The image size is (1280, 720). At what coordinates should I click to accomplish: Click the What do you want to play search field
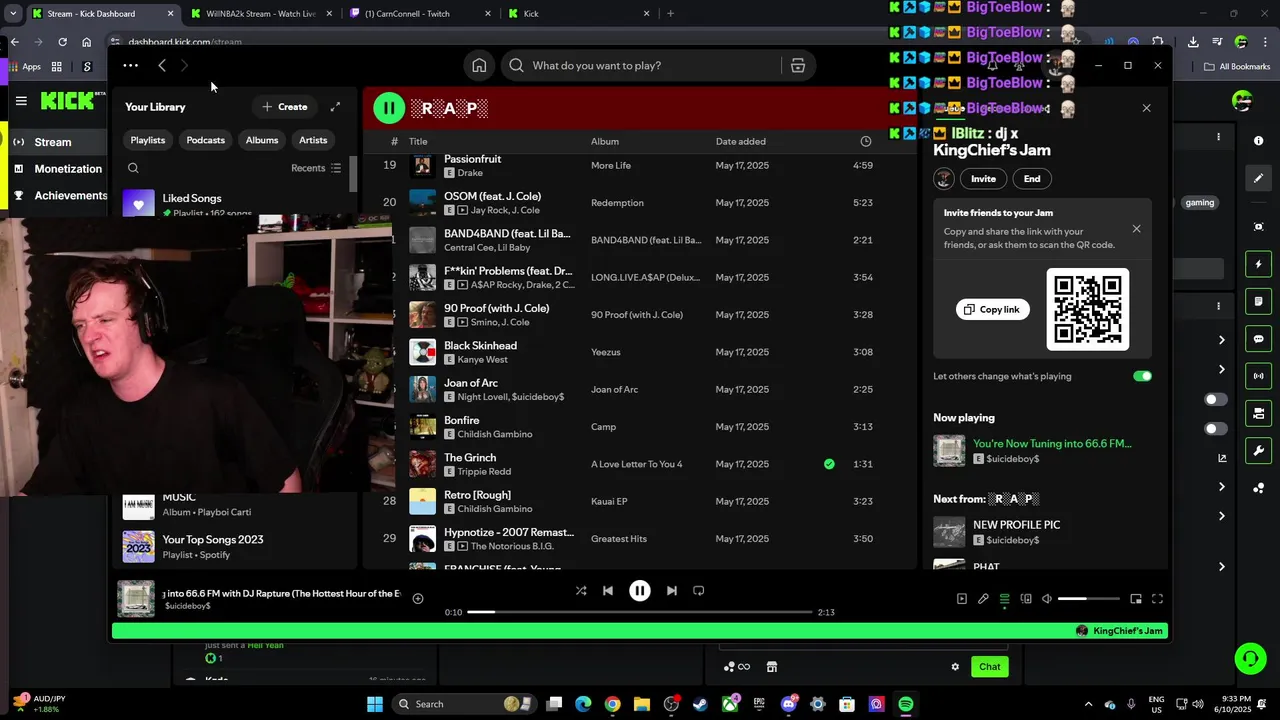[640, 65]
